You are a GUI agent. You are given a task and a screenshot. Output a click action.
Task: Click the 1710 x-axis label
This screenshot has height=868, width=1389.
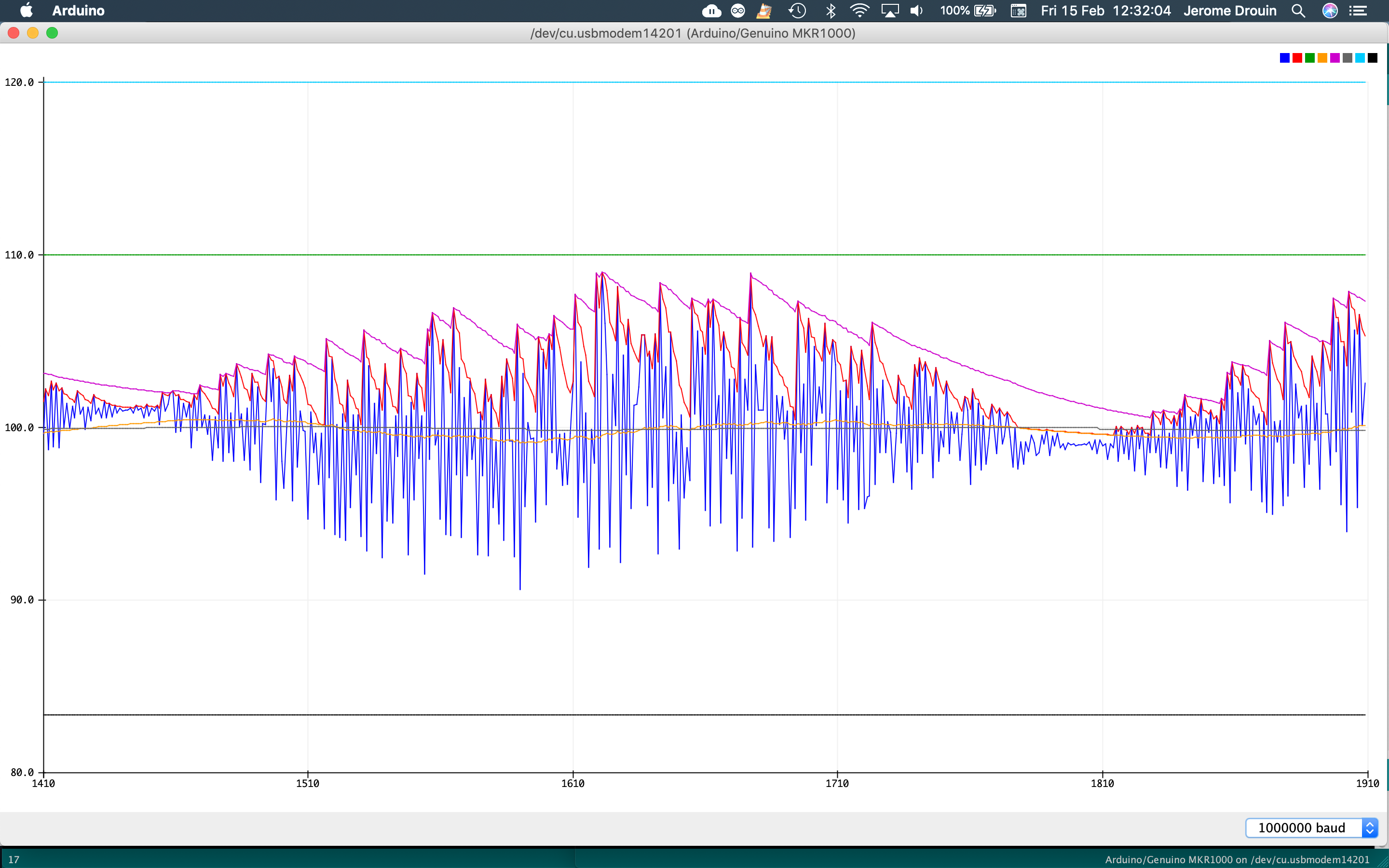pos(837,784)
